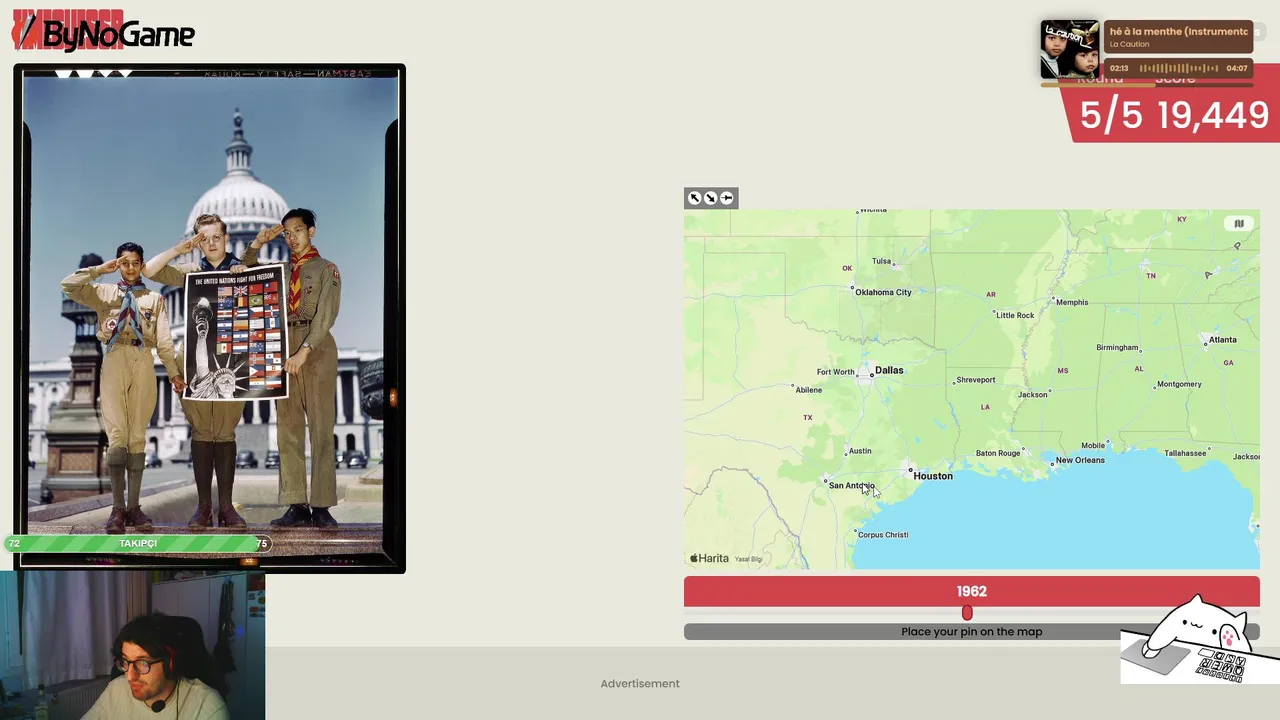Click the red 1962 year bar

(x=971, y=591)
